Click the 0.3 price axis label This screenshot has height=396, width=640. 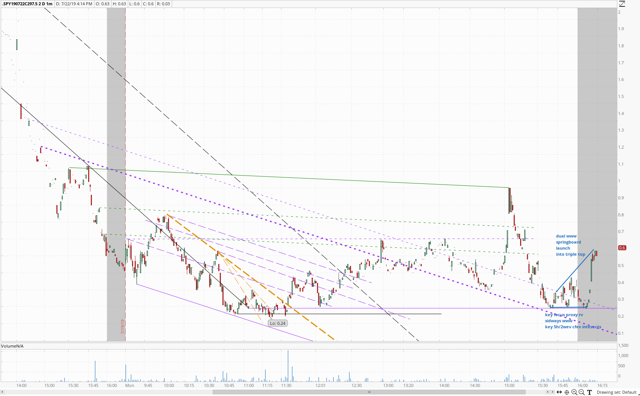(x=621, y=299)
